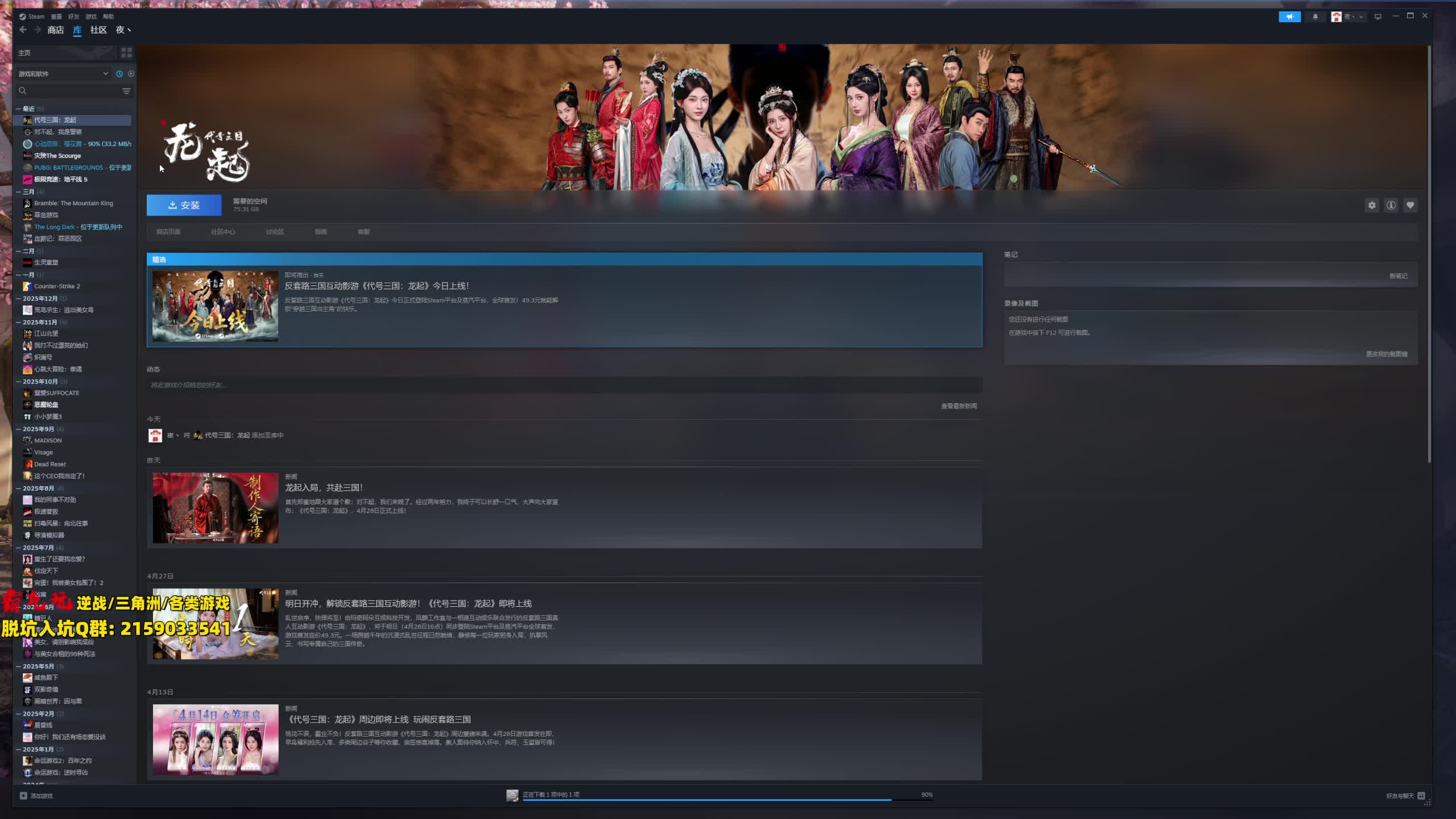The width and height of the screenshot is (1456, 819).
Task: Open game settings gear icon
Action: click(1372, 205)
